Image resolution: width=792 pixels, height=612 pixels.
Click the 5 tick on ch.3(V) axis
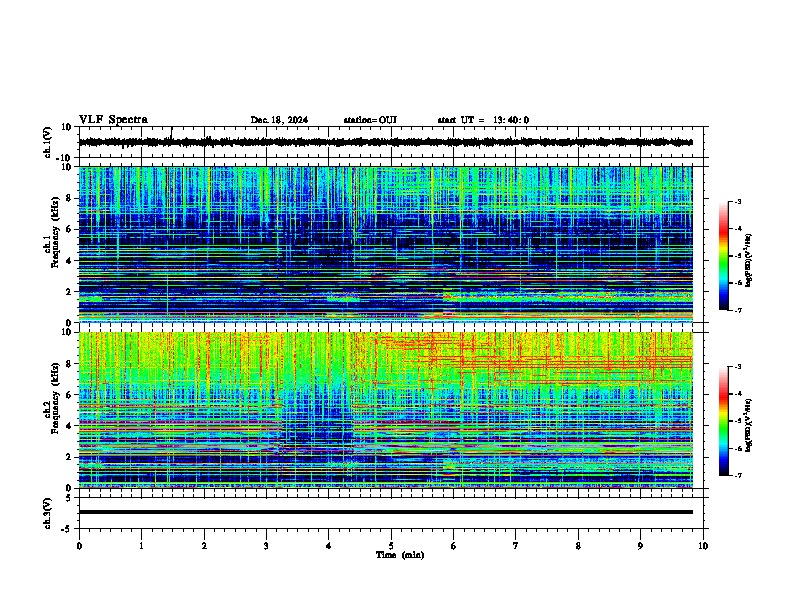[x=69, y=498]
